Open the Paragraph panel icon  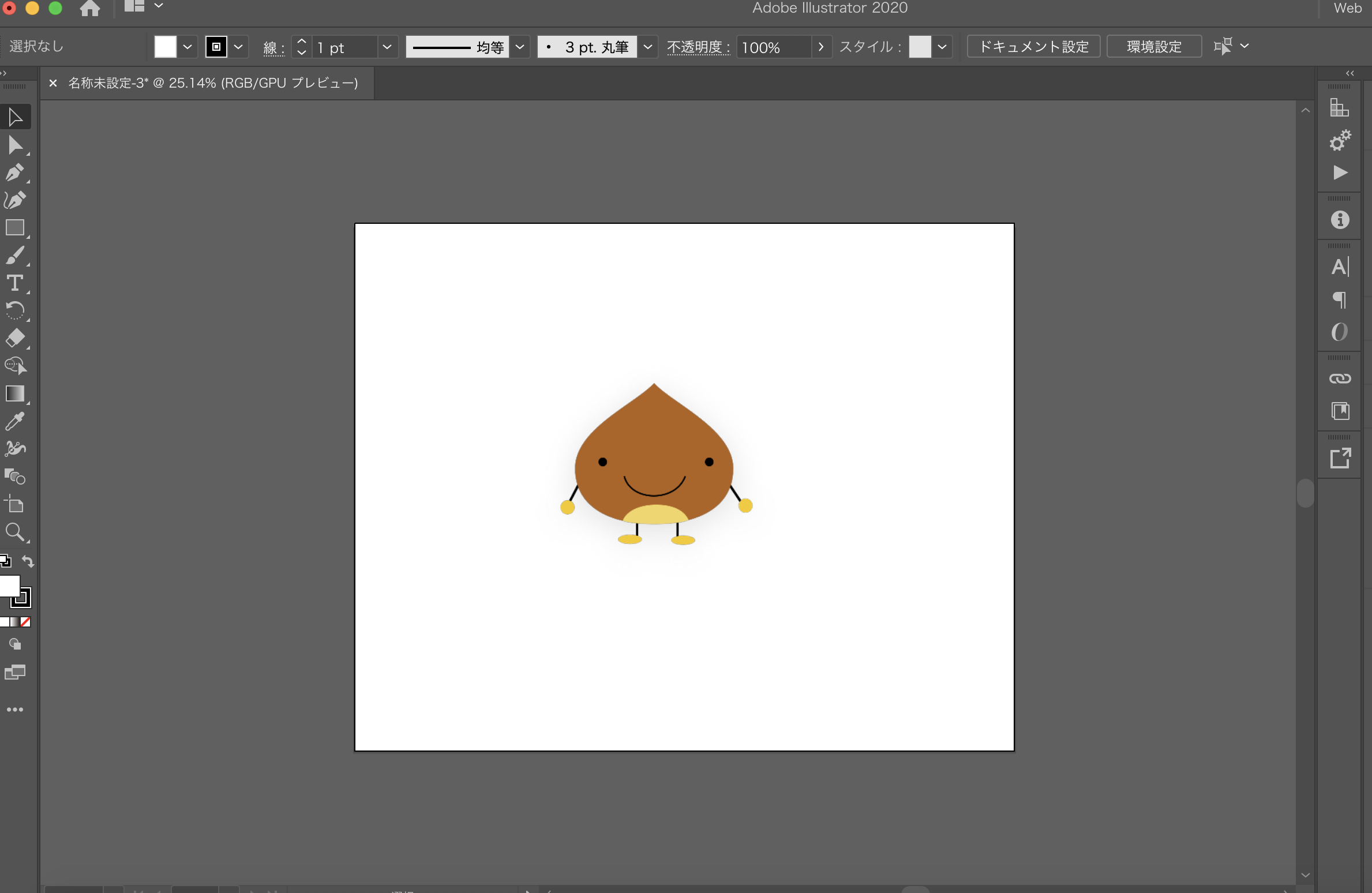point(1340,299)
